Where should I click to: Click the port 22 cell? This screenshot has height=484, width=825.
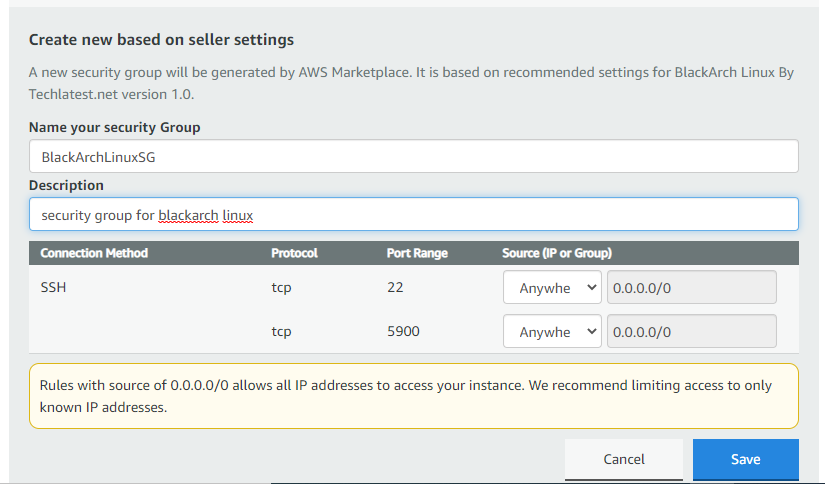(x=395, y=287)
